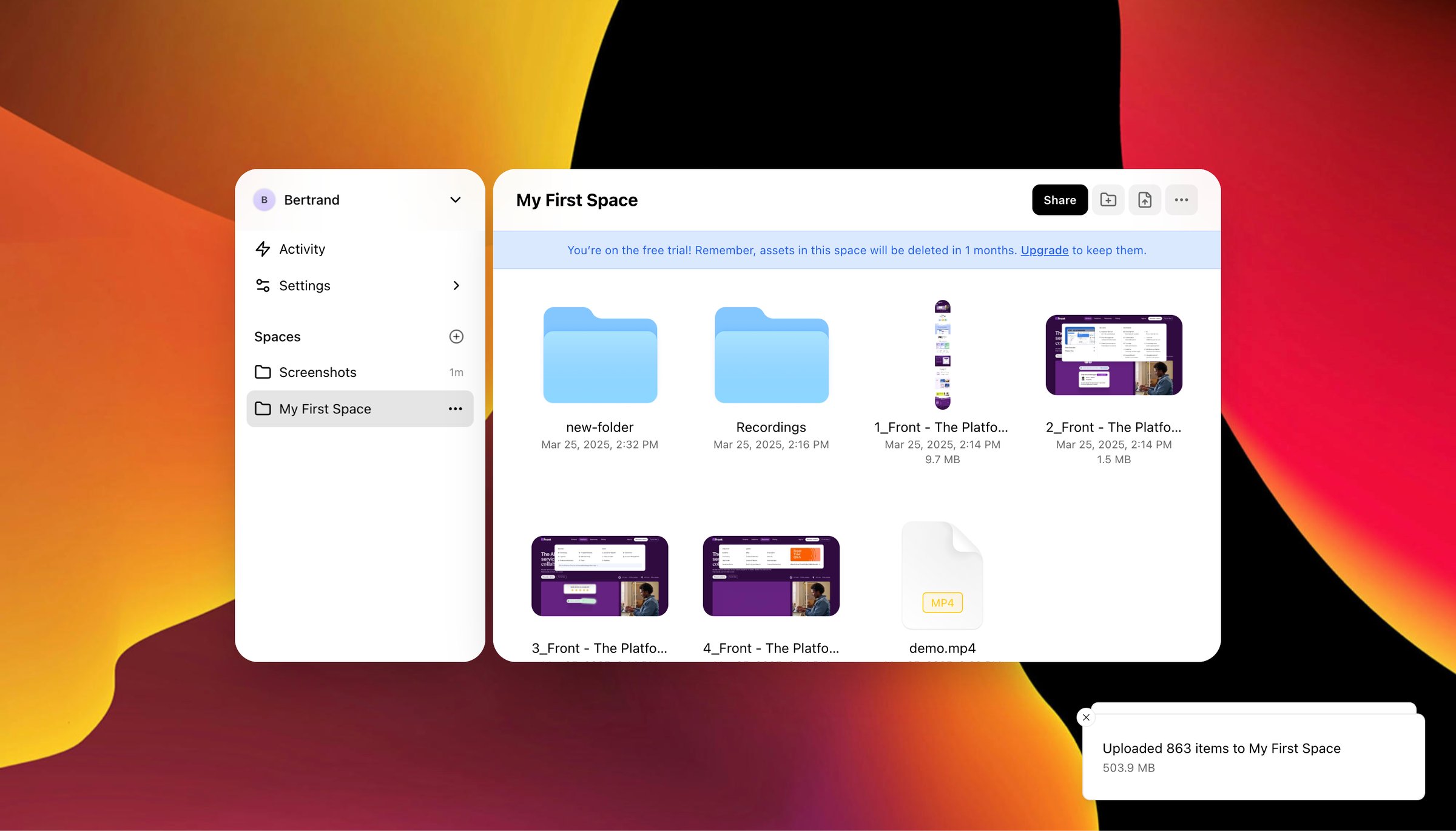Click the Activity lightning bolt icon

coord(263,249)
